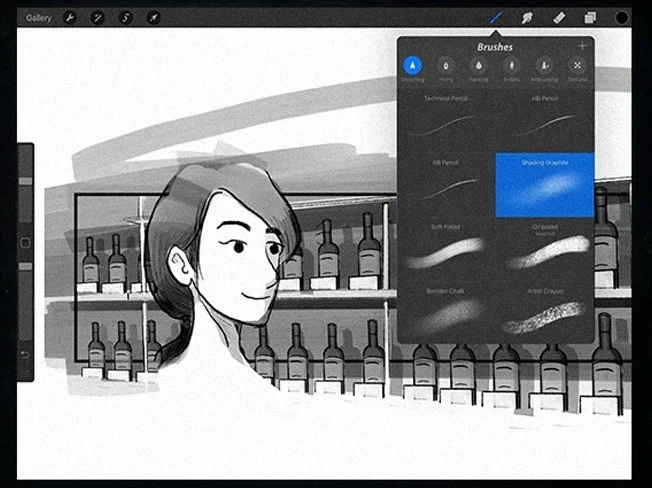The height and width of the screenshot is (488, 652).
Task: Select the Eraser tool icon
Action: click(559, 18)
